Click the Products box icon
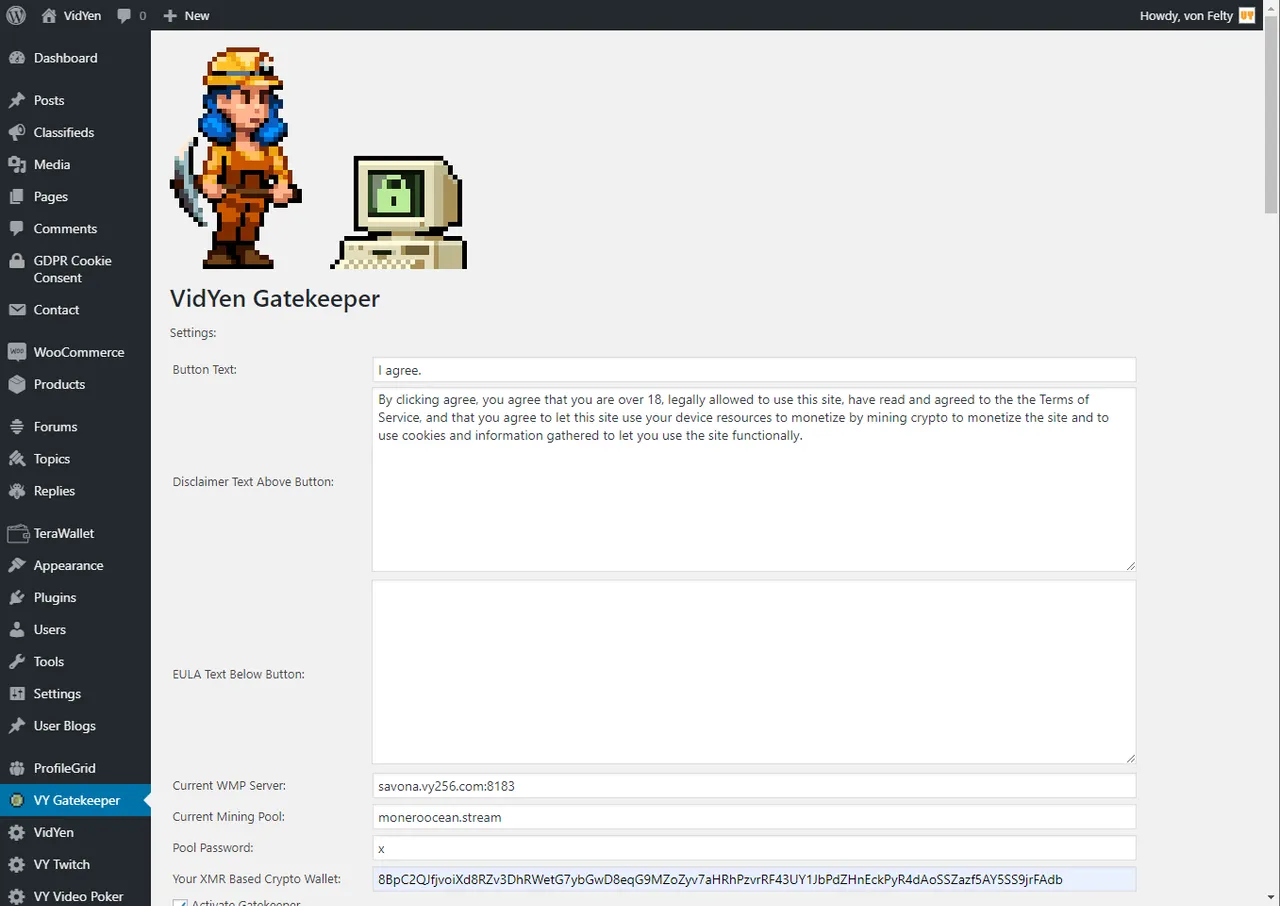Image resolution: width=1280 pixels, height=906 pixels. (x=16, y=384)
